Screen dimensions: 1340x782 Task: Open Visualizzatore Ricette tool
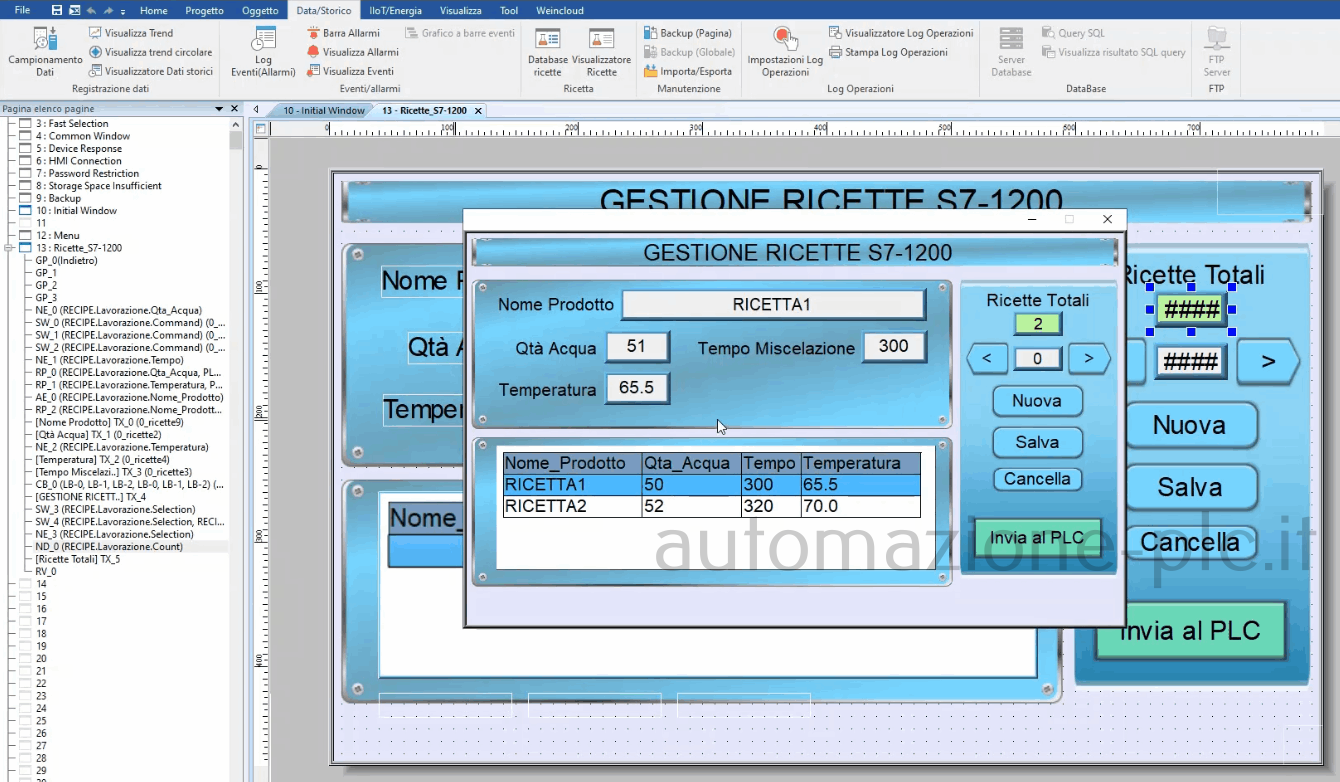601,52
